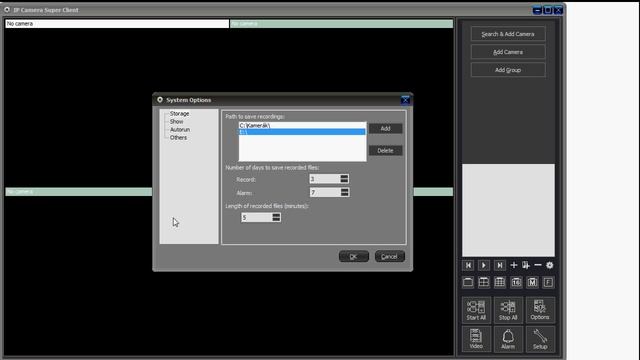Select the first 'No camera' pane header
640x360 pixels.
(117, 24)
